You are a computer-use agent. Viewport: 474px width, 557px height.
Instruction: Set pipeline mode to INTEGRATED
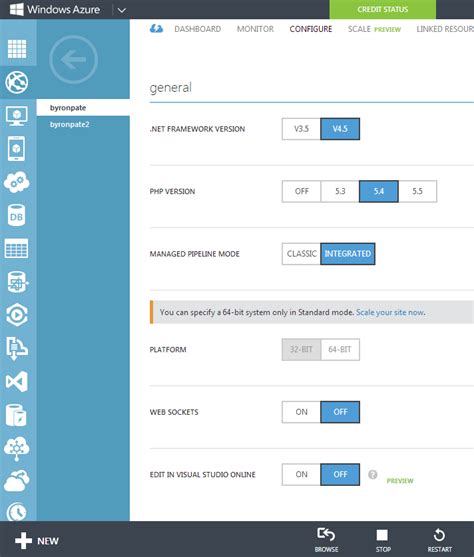coord(348,254)
